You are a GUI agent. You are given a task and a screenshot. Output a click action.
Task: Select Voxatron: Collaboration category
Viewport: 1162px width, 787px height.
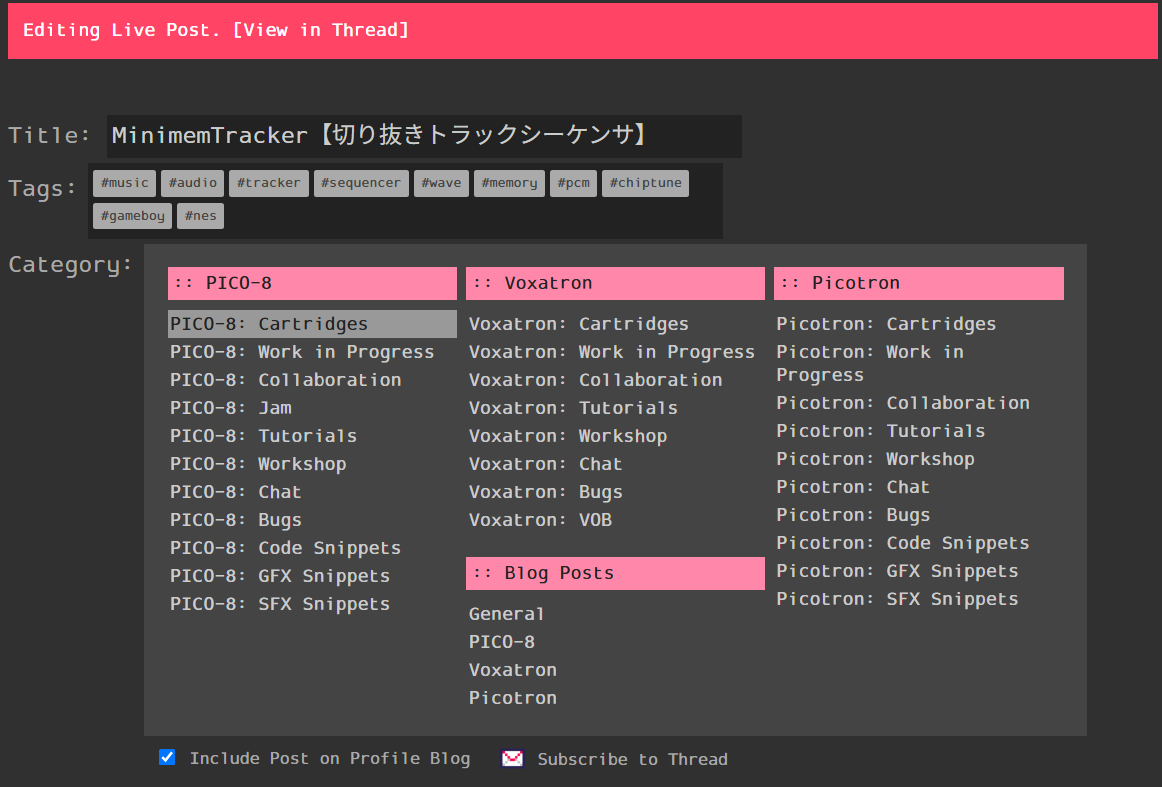point(595,380)
